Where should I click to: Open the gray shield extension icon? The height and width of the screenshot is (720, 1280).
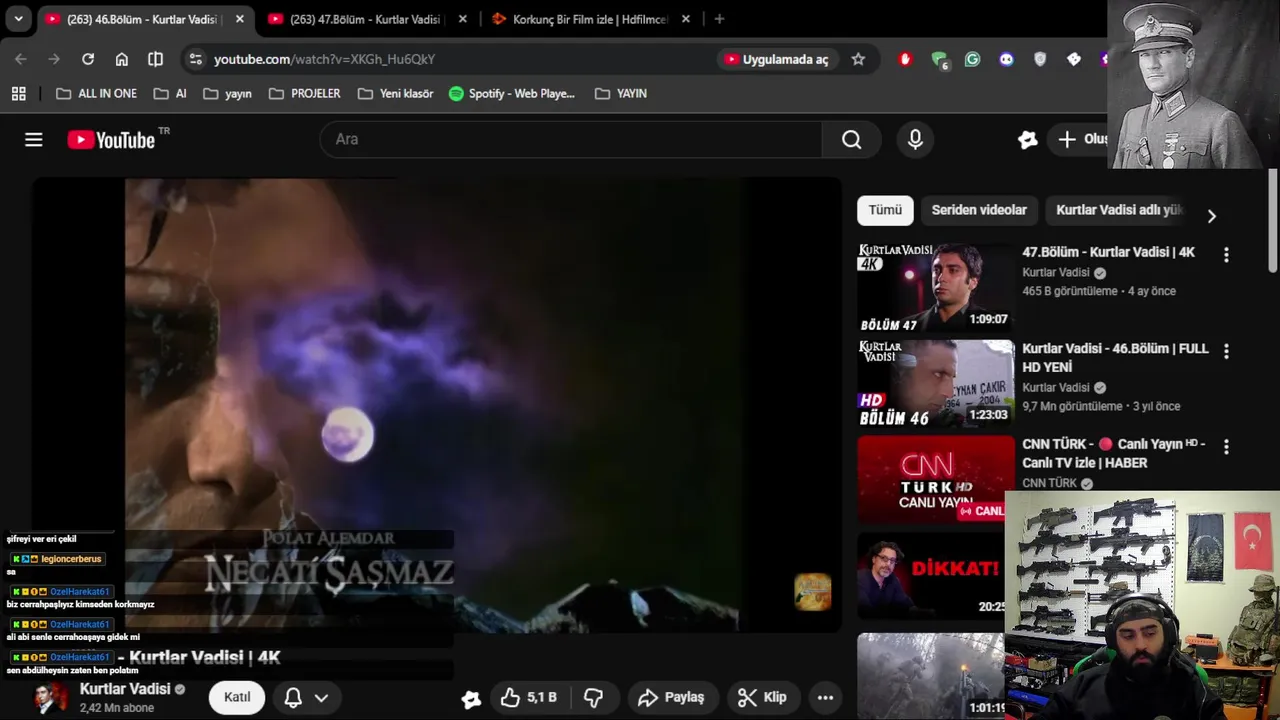click(1040, 59)
